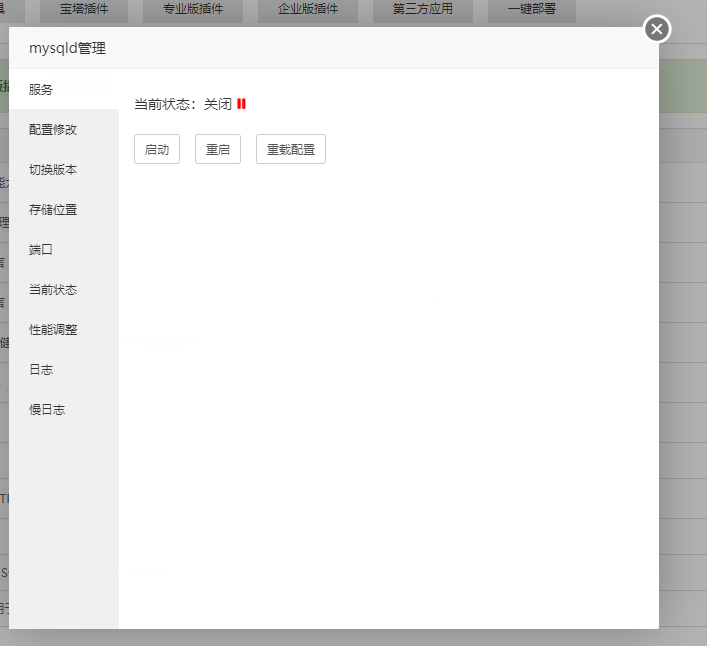Open the 存储位置 settings
Image resolution: width=707 pixels, height=646 pixels.
(x=64, y=210)
